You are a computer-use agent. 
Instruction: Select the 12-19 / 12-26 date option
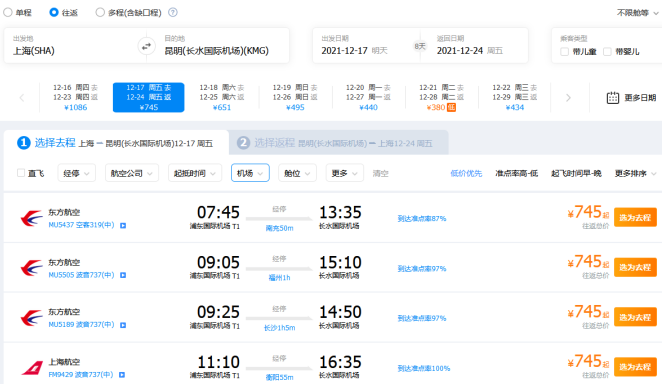(x=295, y=97)
